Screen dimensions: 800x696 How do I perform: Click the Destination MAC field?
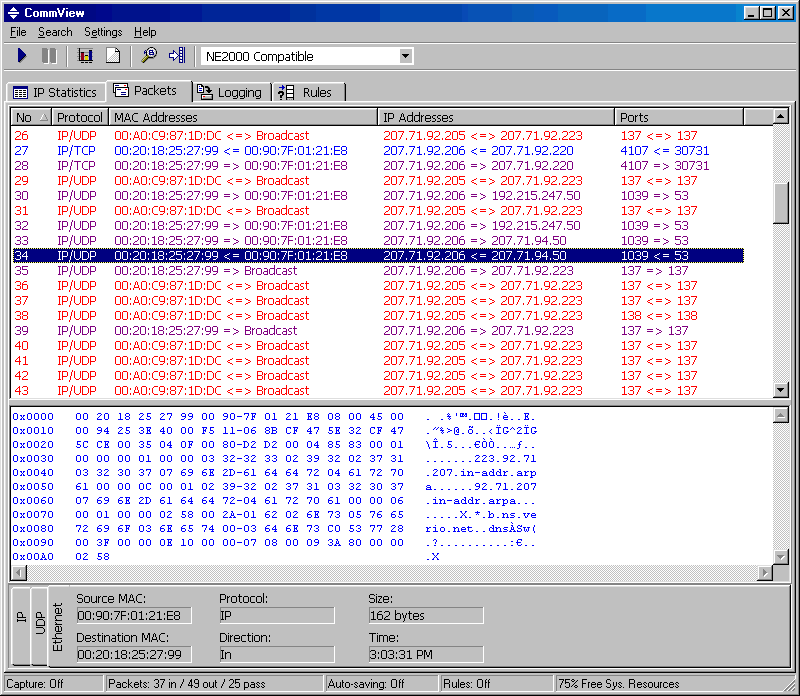[x=134, y=654]
